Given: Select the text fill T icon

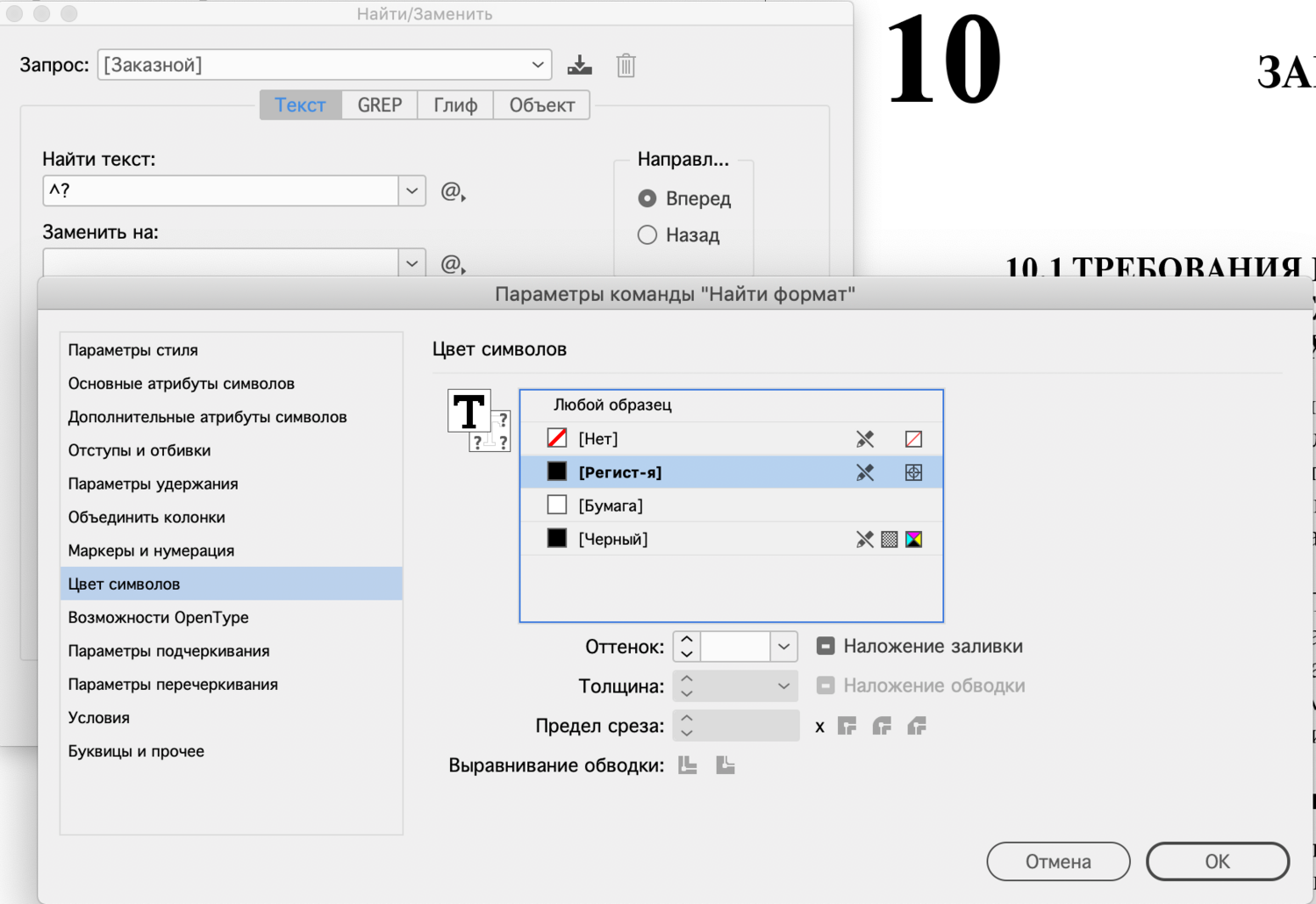Looking at the screenshot, I should 468,411.
